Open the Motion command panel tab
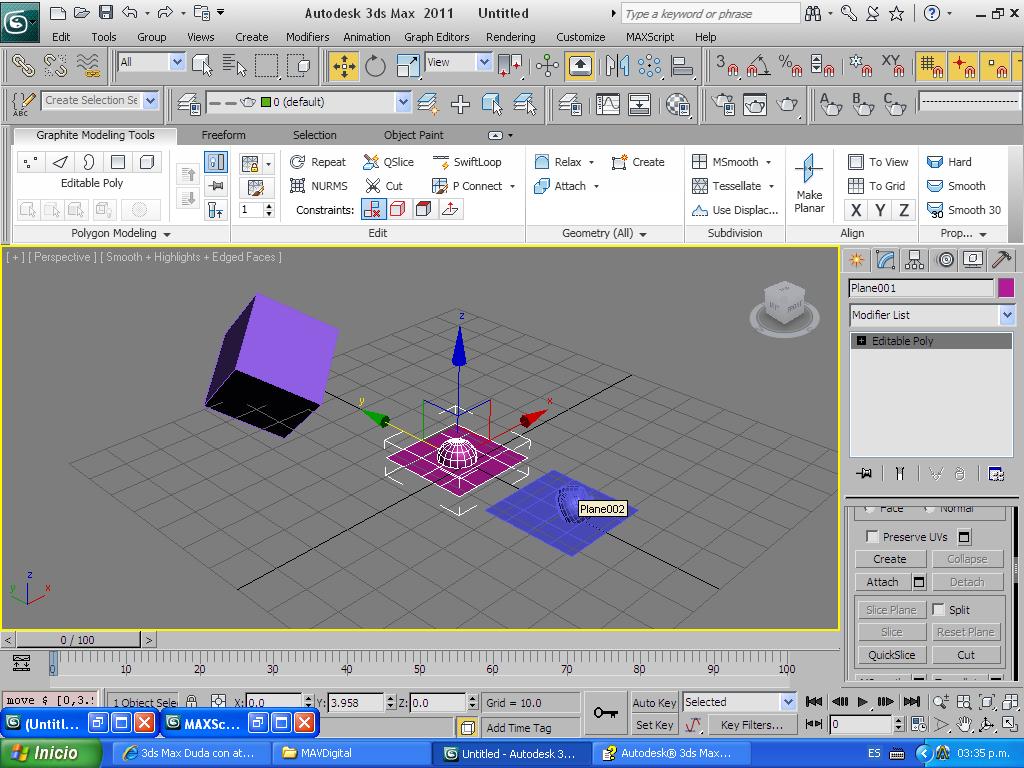1024x768 pixels. point(945,260)
